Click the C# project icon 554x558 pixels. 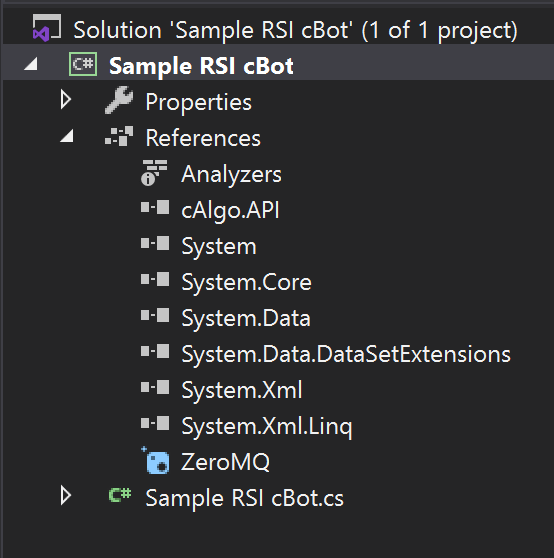click(x=83, y=64)
